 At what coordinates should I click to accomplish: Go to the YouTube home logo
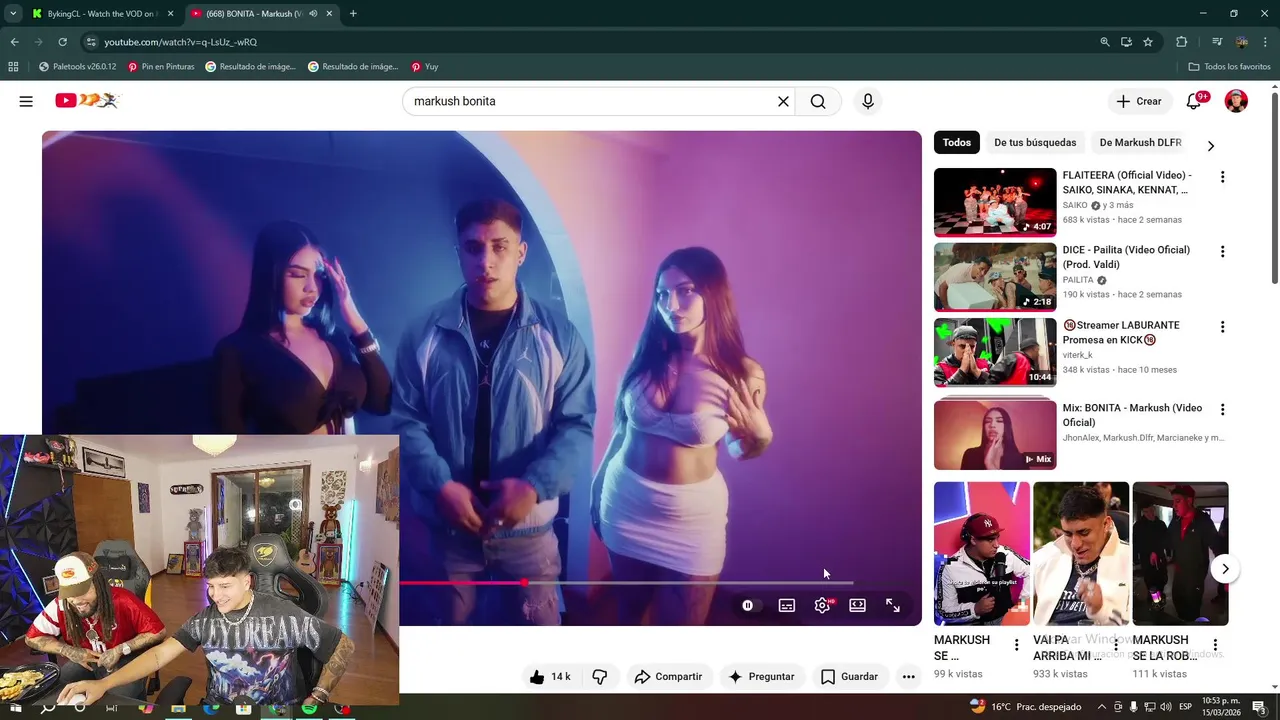(x=87, y=100)
